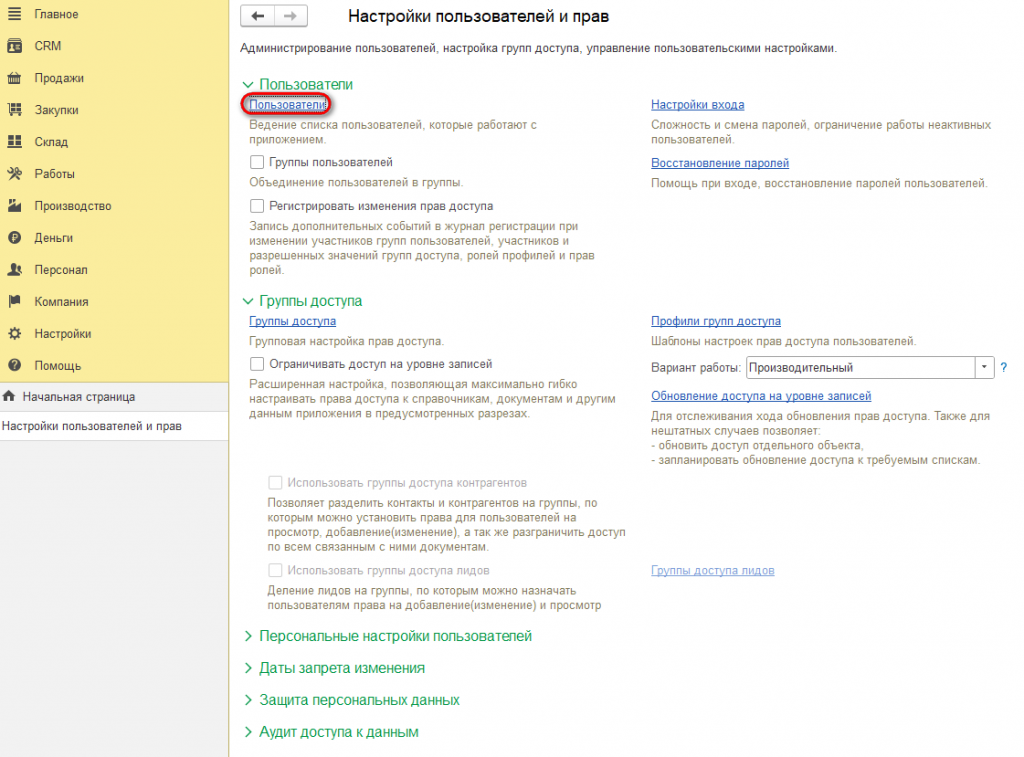The width and height of the screenshot is (1024, 757).
Task: Open the Продажи menu item
Action: click(x=59, y=78)
